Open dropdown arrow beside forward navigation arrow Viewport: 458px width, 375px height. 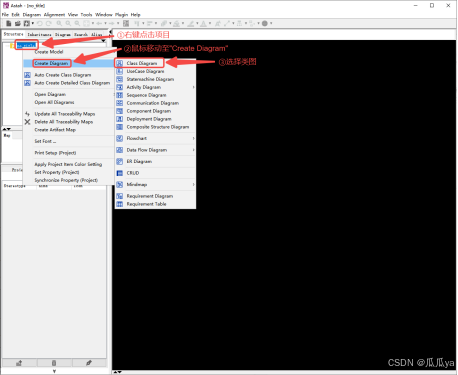[x=118, y=23]
